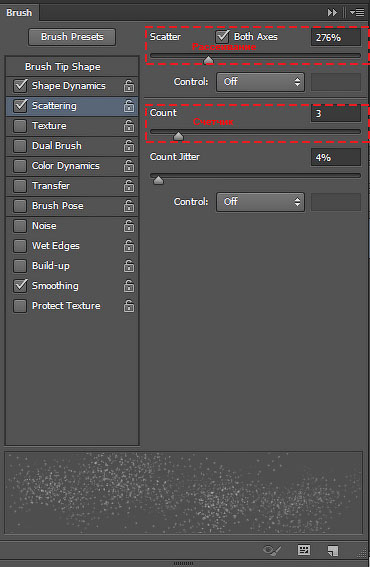Lock the Wet Edges setting

[x=129, y=246]
